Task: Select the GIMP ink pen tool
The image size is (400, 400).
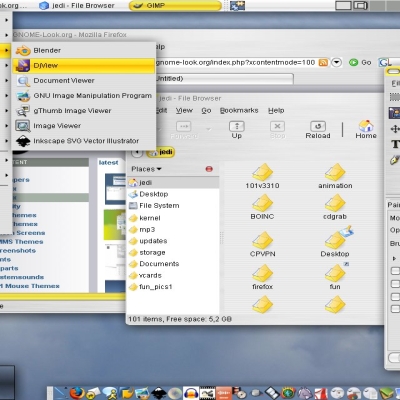Action: [x=395, y=160]
